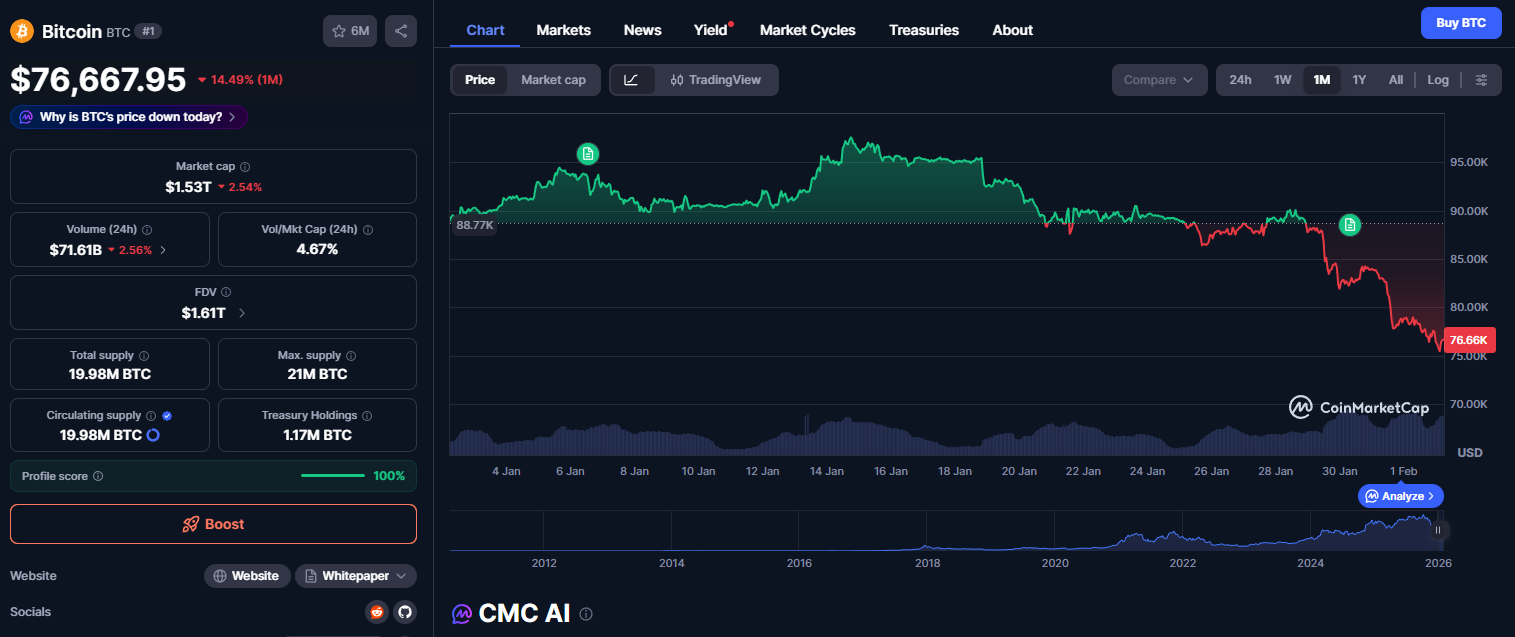
Task: Switch to the Treasuries tab
Action: [924, 30]
